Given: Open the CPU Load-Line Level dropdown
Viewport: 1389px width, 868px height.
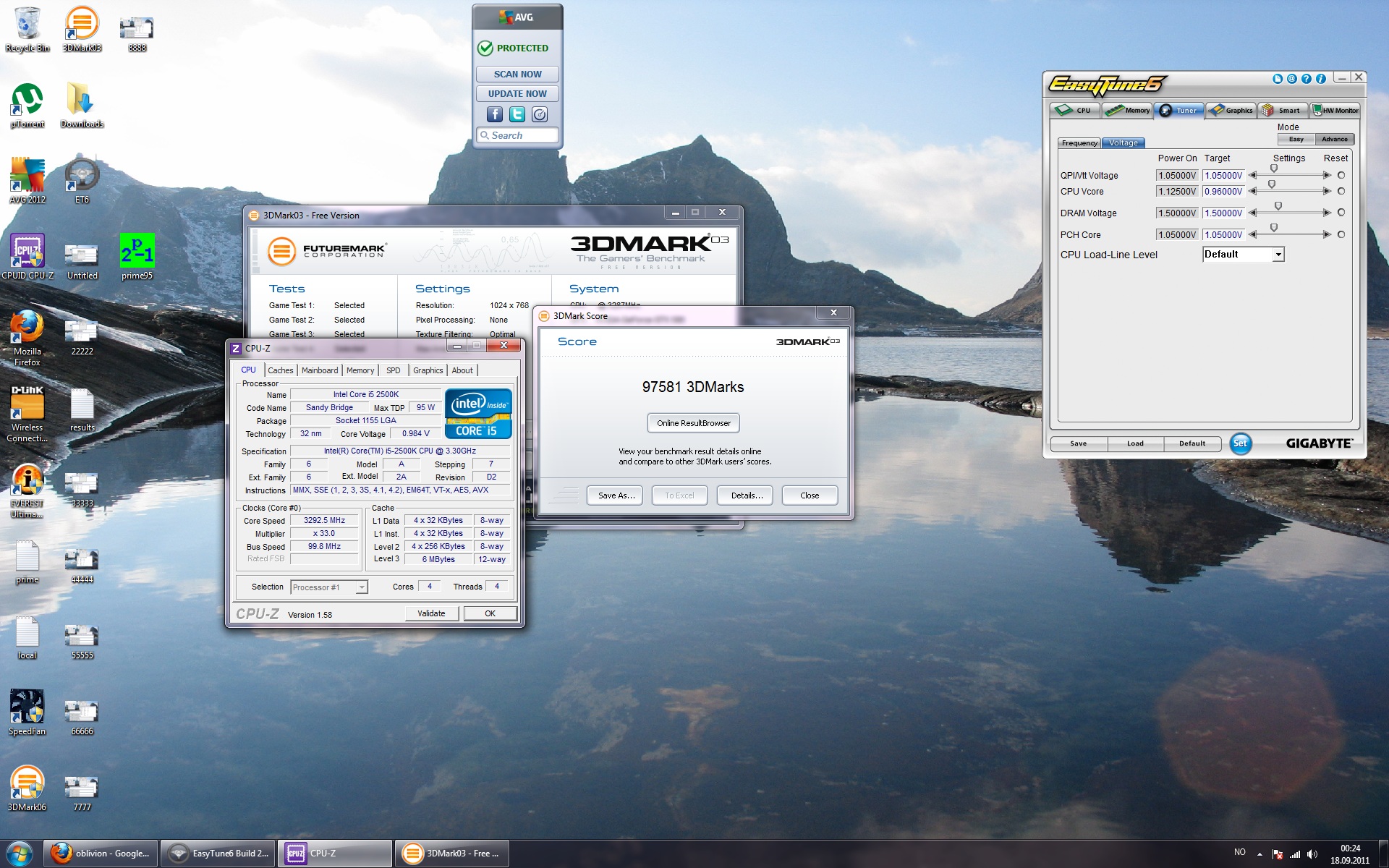Looking at the screenshot, I should tap(1278, 255).
